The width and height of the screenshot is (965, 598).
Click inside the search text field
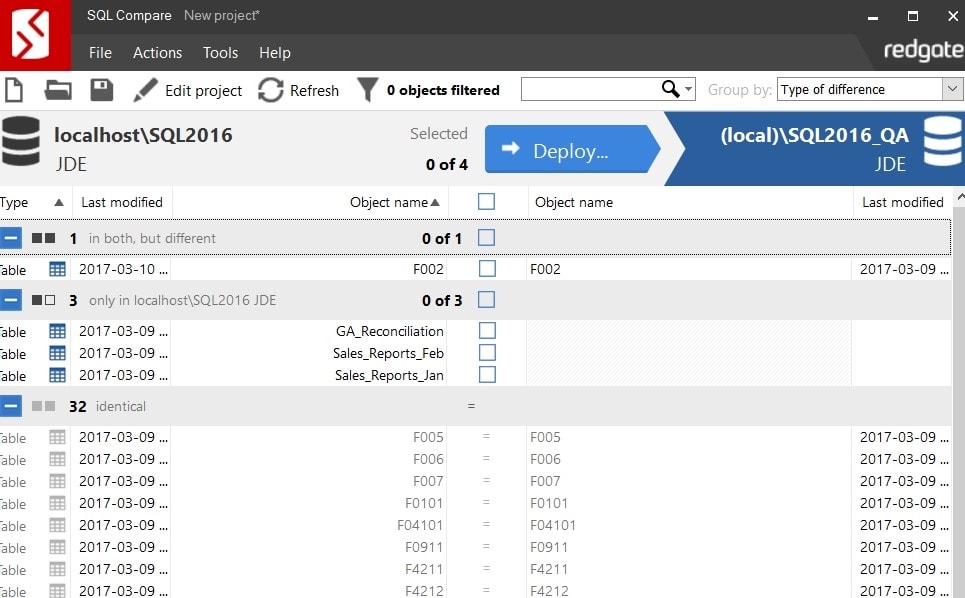click(591, 89)
